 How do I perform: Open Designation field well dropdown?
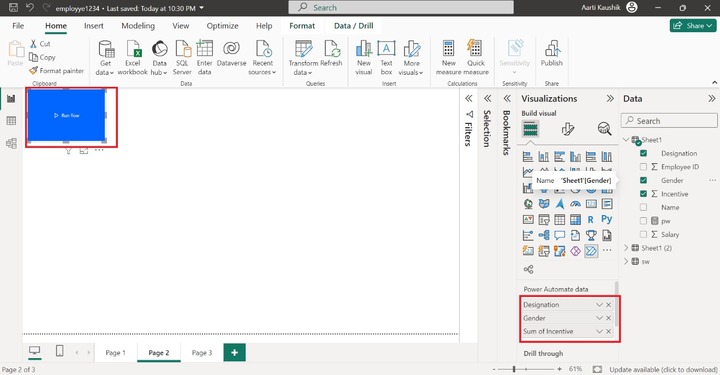point(599,305)
